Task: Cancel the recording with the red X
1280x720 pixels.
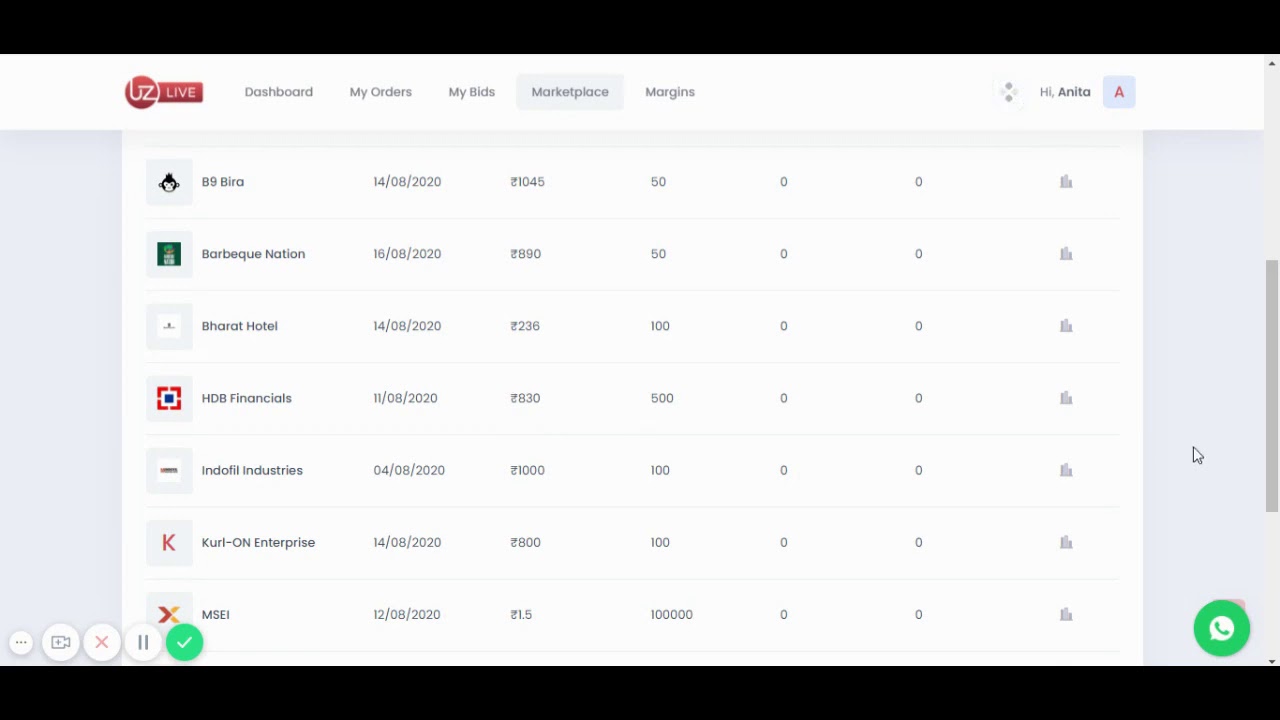Action: tap(102, 643)
